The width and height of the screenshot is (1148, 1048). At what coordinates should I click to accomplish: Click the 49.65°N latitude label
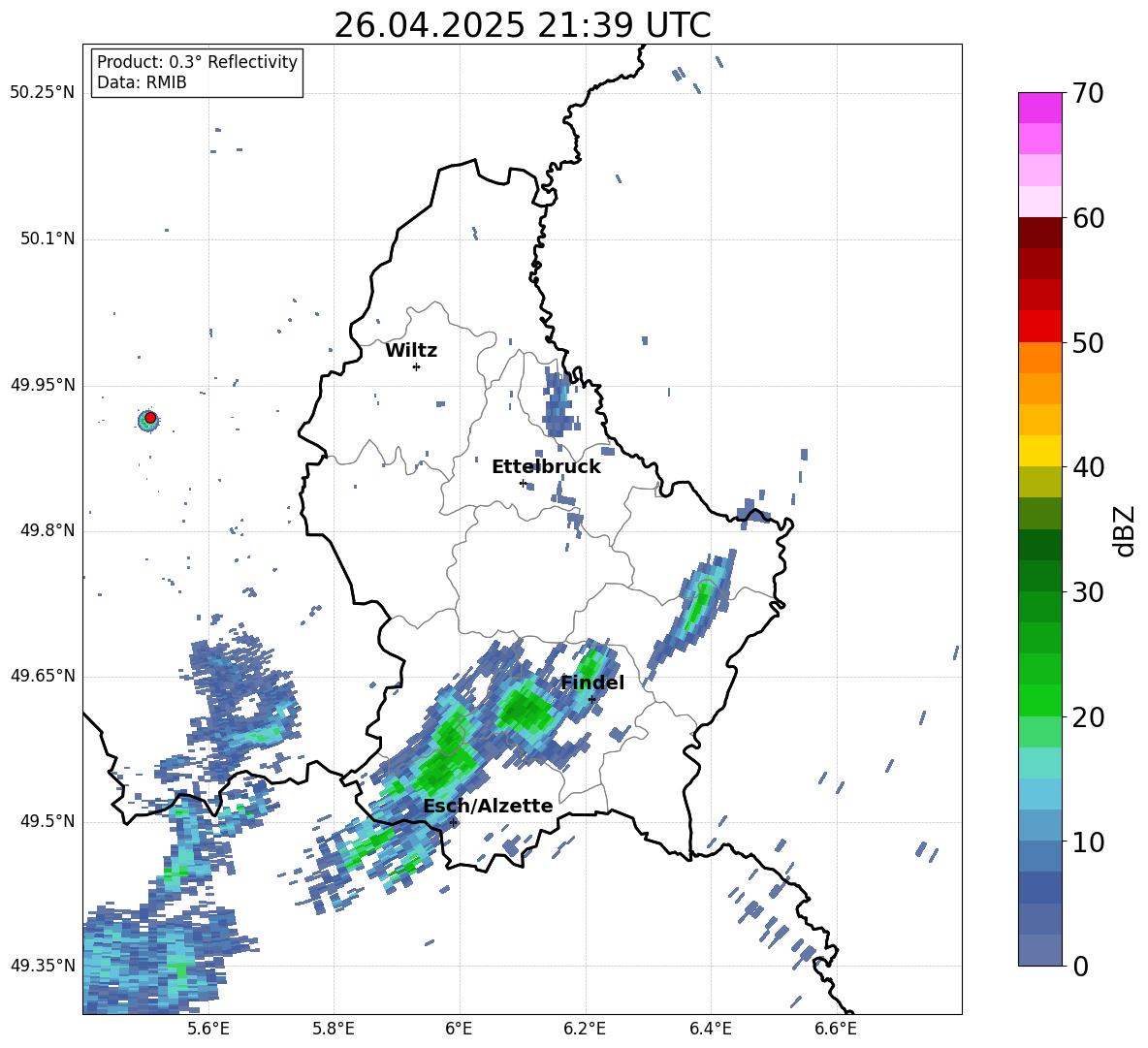coord(43,676)
